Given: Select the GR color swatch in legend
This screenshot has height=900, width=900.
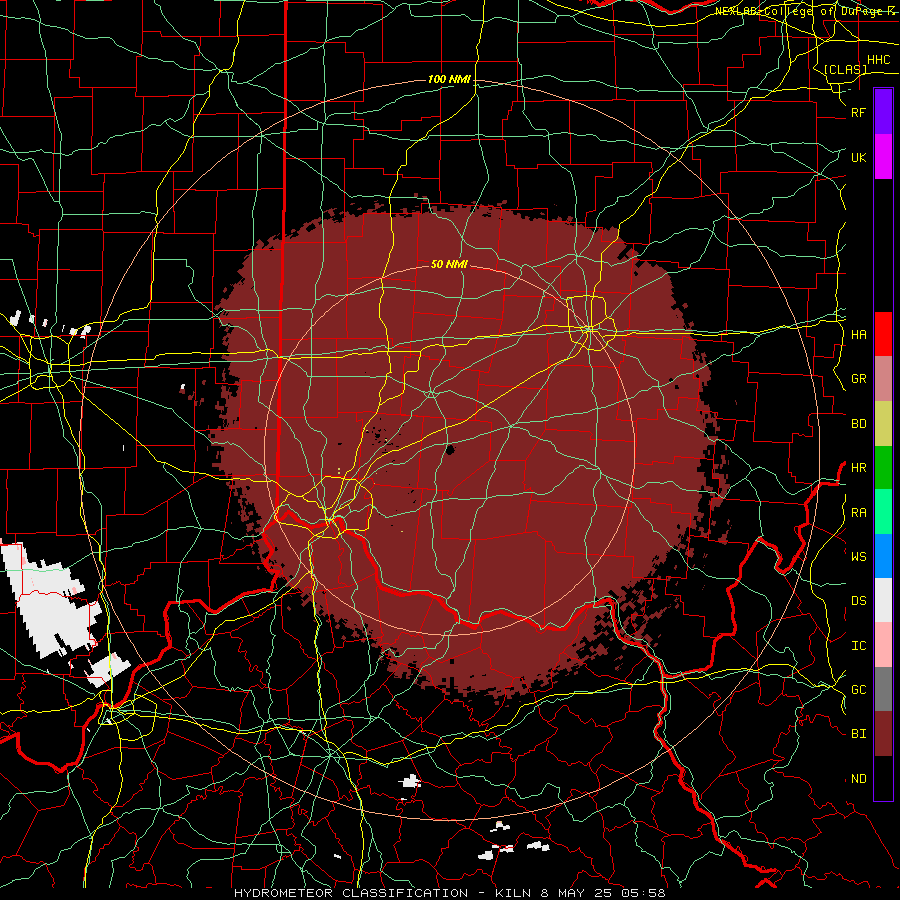Looking at the screenshot, I should pyautogui.click(x=883, y=379).
